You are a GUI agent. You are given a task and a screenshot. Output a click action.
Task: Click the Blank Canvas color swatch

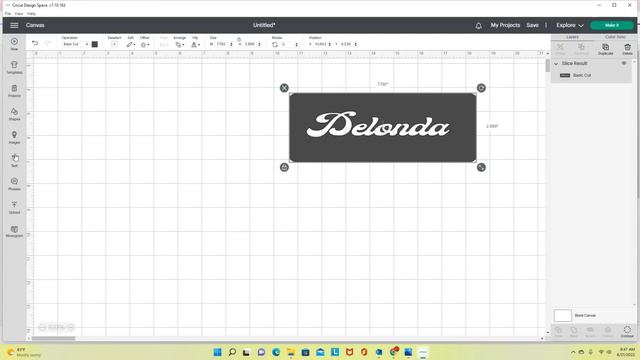(562, 316)
